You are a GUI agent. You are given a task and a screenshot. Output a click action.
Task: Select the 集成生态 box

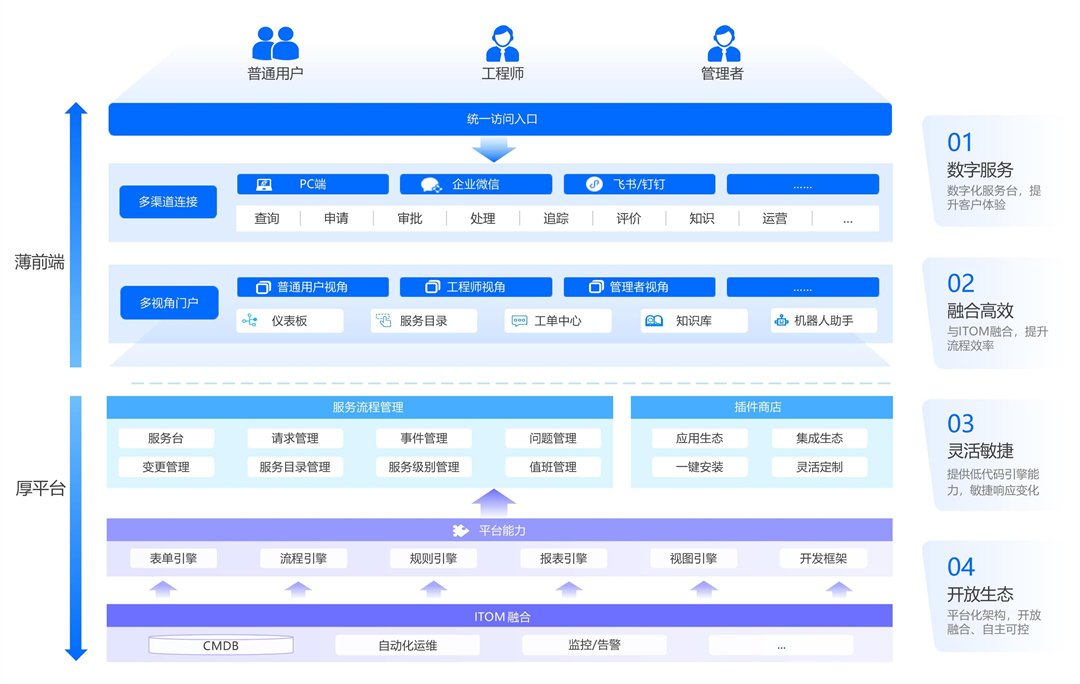pos(820,438)
